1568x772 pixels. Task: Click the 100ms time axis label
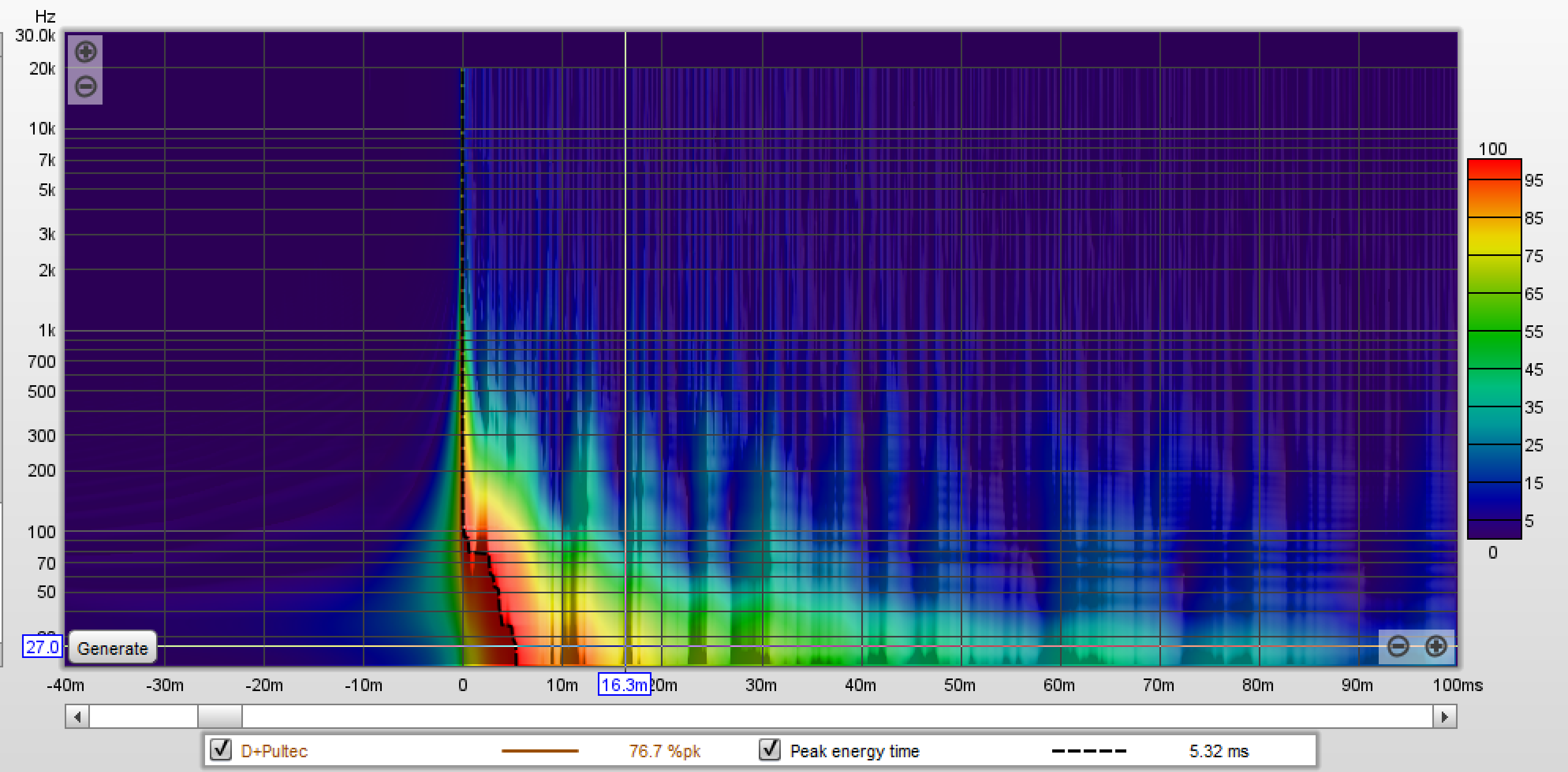pos(1457,685)
